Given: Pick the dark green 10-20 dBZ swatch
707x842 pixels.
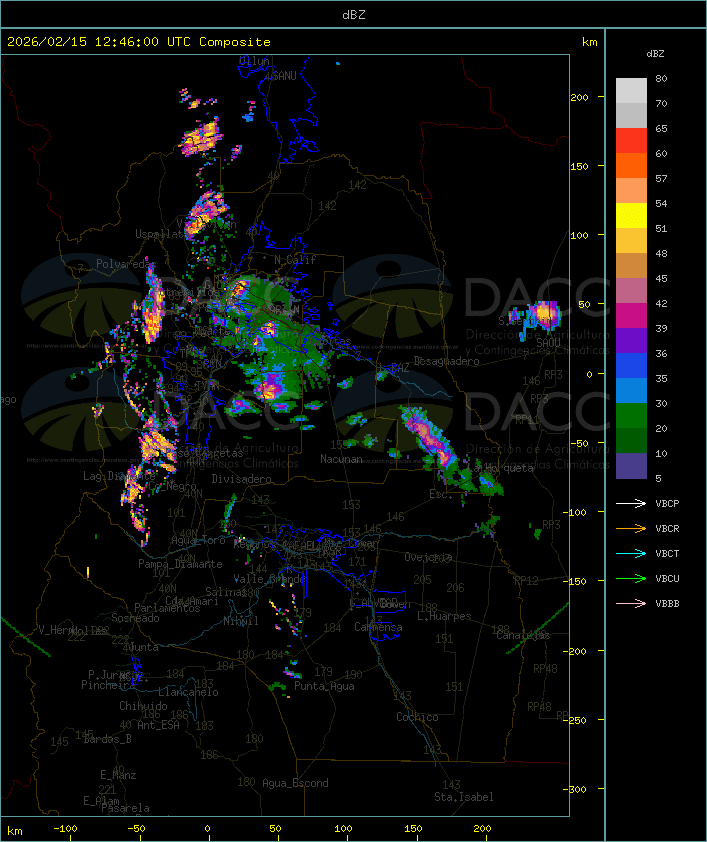Looking at the screenshot, I should pyautogui.click(x=631, y=440).
